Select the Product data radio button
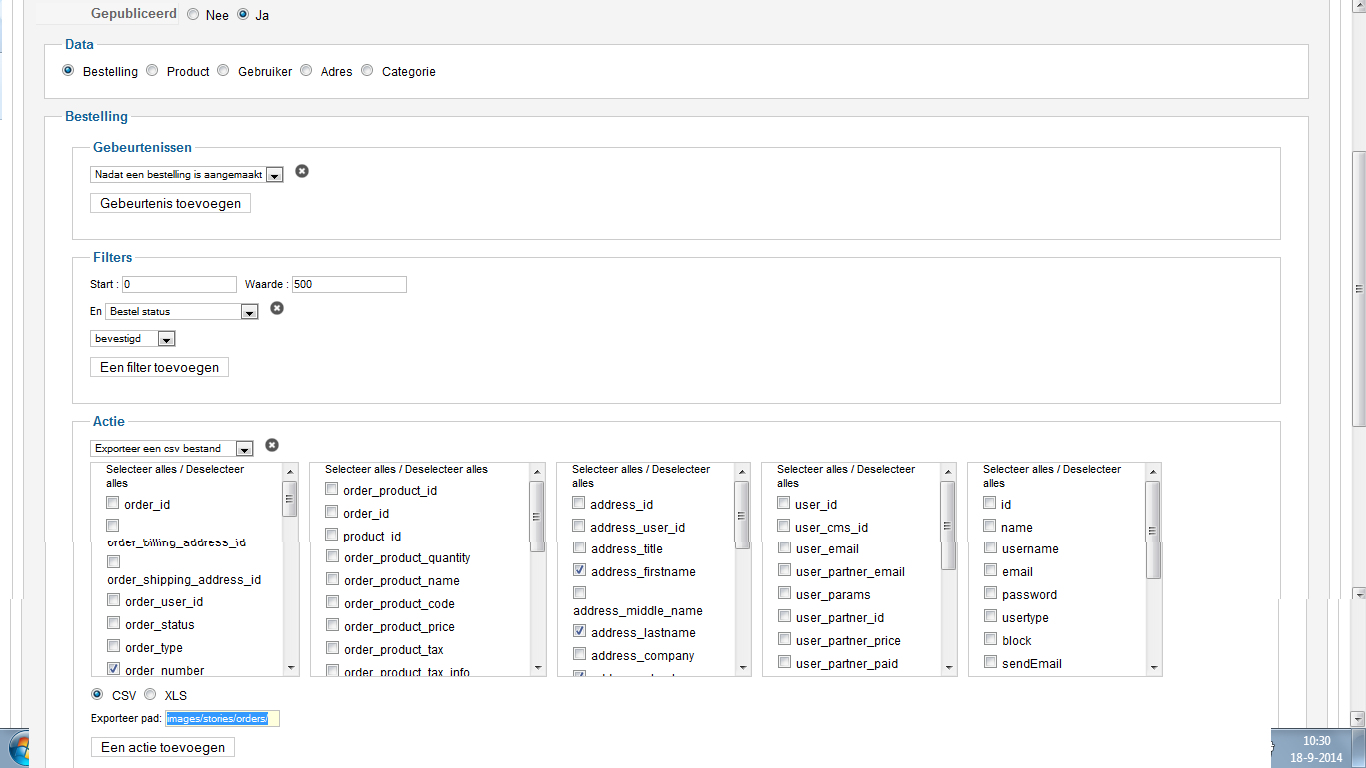Image resolution: width=1366 pixels, height=768 pixels. pos(152,71)
